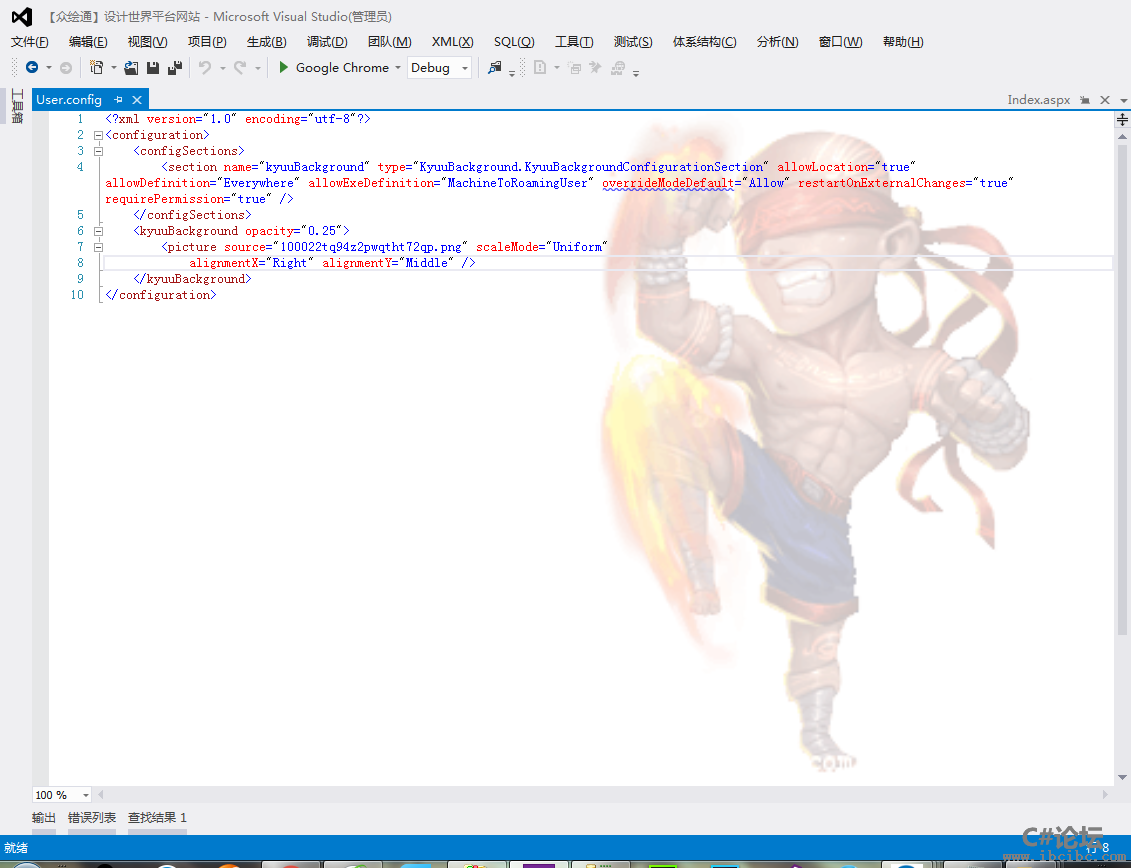Click the disabled globe-search icon in second toolbar

click(x=617, y=68)
